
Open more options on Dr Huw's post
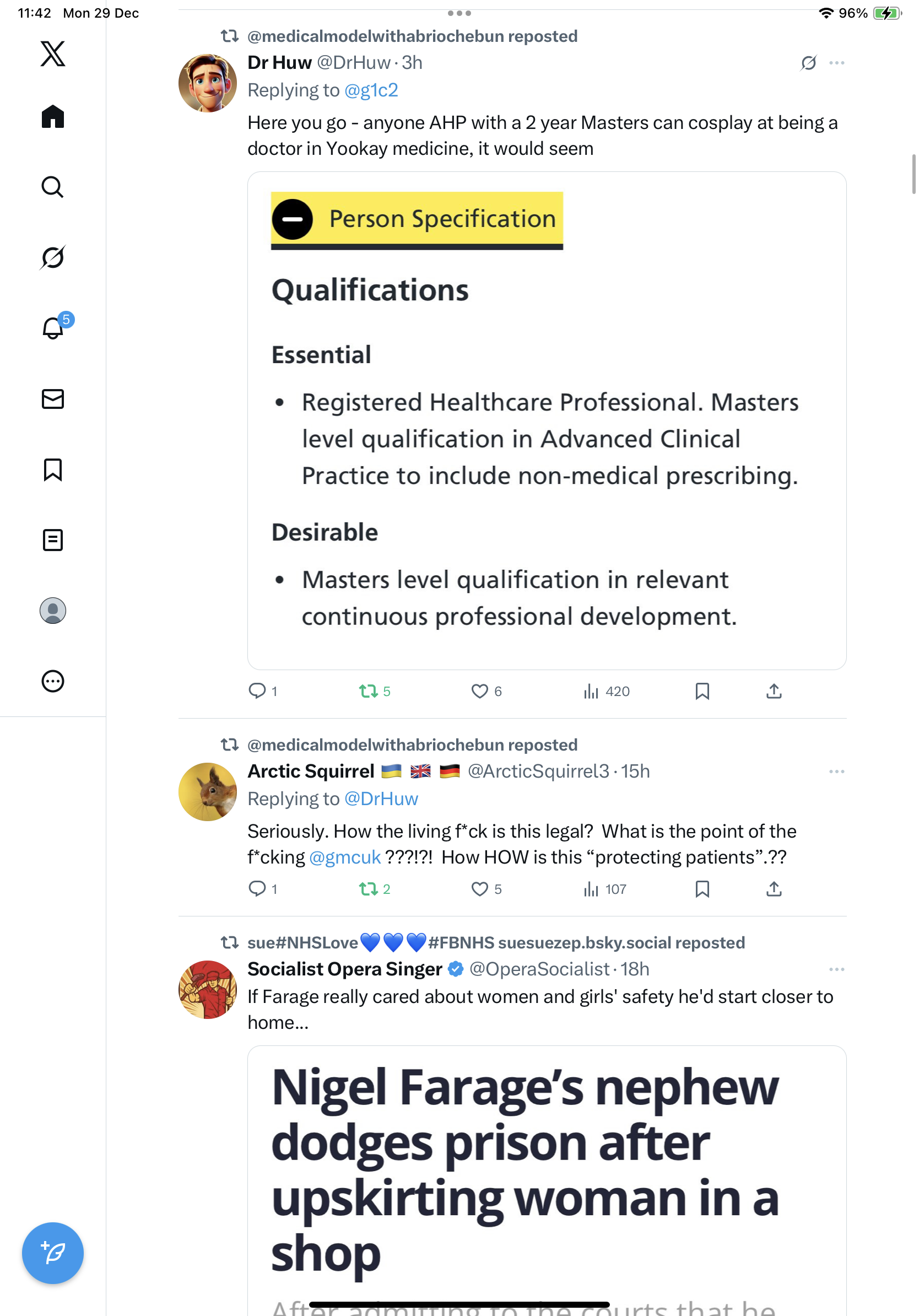pos(836,63)
